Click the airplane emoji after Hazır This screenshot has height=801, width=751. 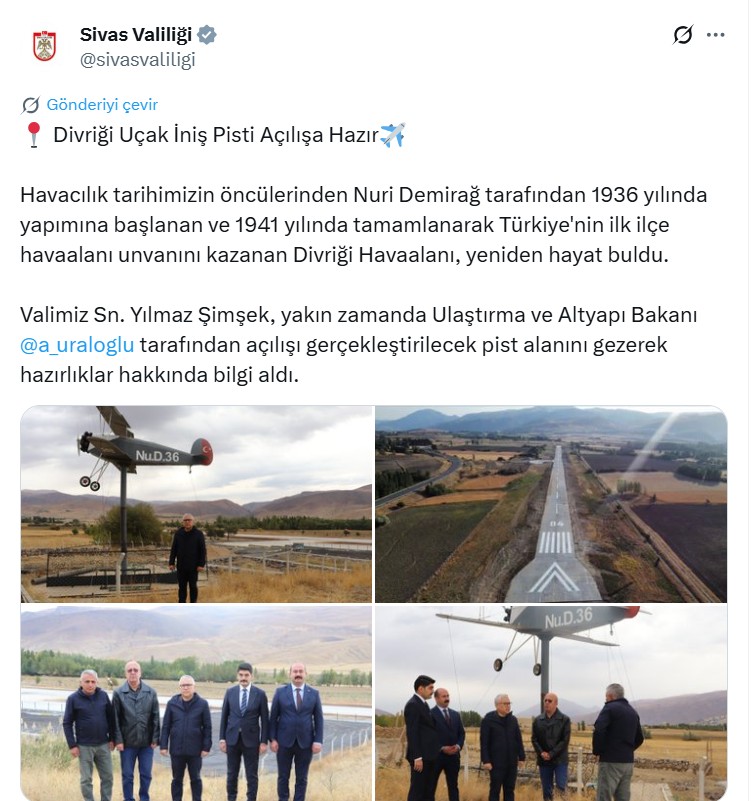click(392, 135)
